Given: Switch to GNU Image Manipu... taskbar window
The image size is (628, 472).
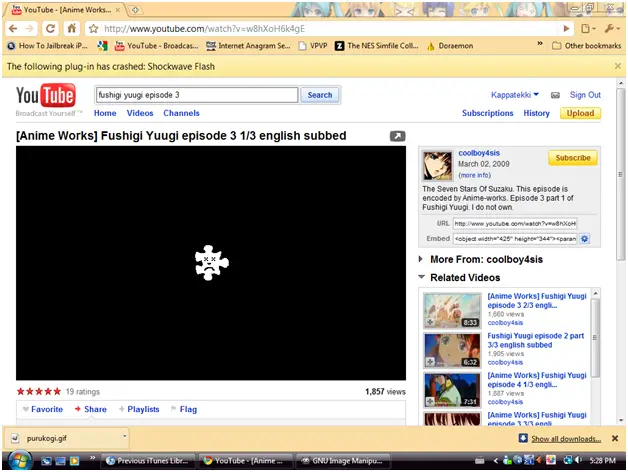Looking at the screenshot, I should tap(345, 461).
